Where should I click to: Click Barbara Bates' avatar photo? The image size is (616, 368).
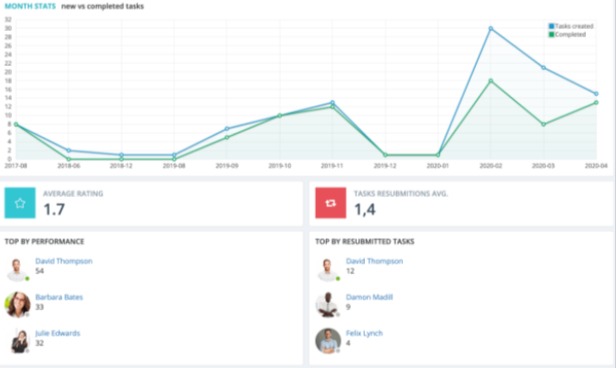pyautogui.click(x=17, y=304)
